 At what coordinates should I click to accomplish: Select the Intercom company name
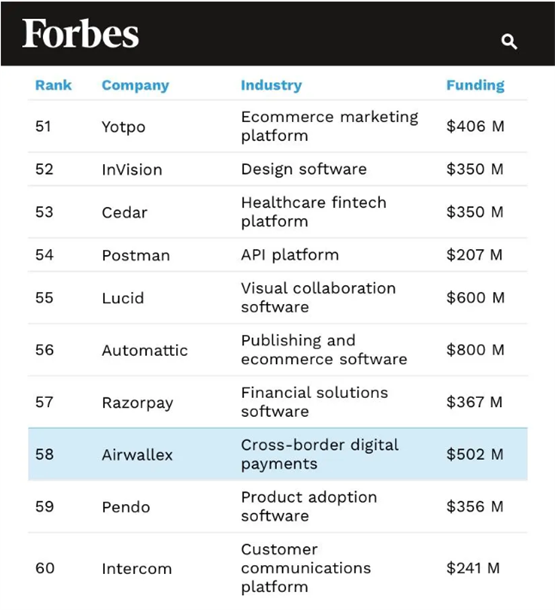click(137, 569)
